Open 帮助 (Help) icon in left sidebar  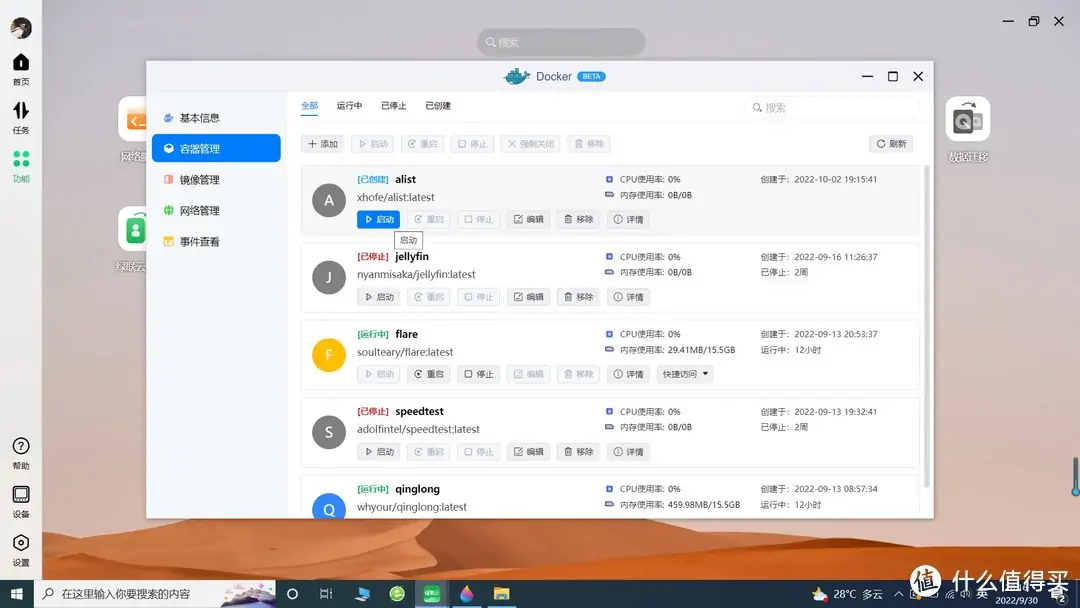click(x=20, y=446)
